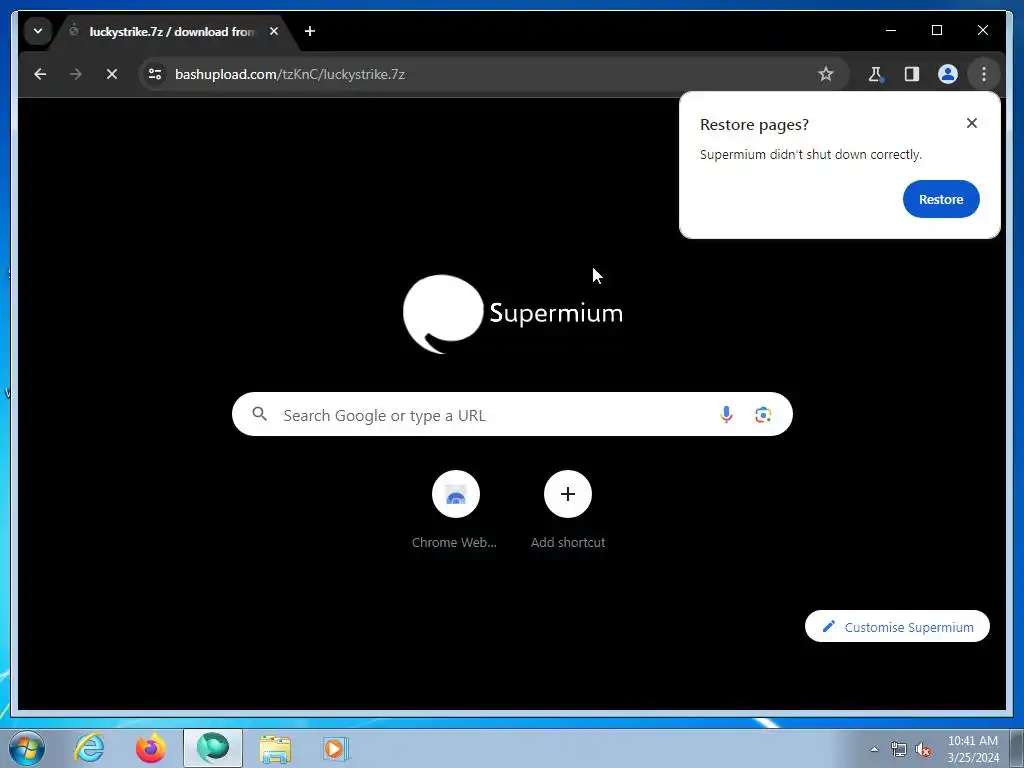Maximize the Supermium window
The width and height of the screenshot is (1024, 768).
(936, 30)
